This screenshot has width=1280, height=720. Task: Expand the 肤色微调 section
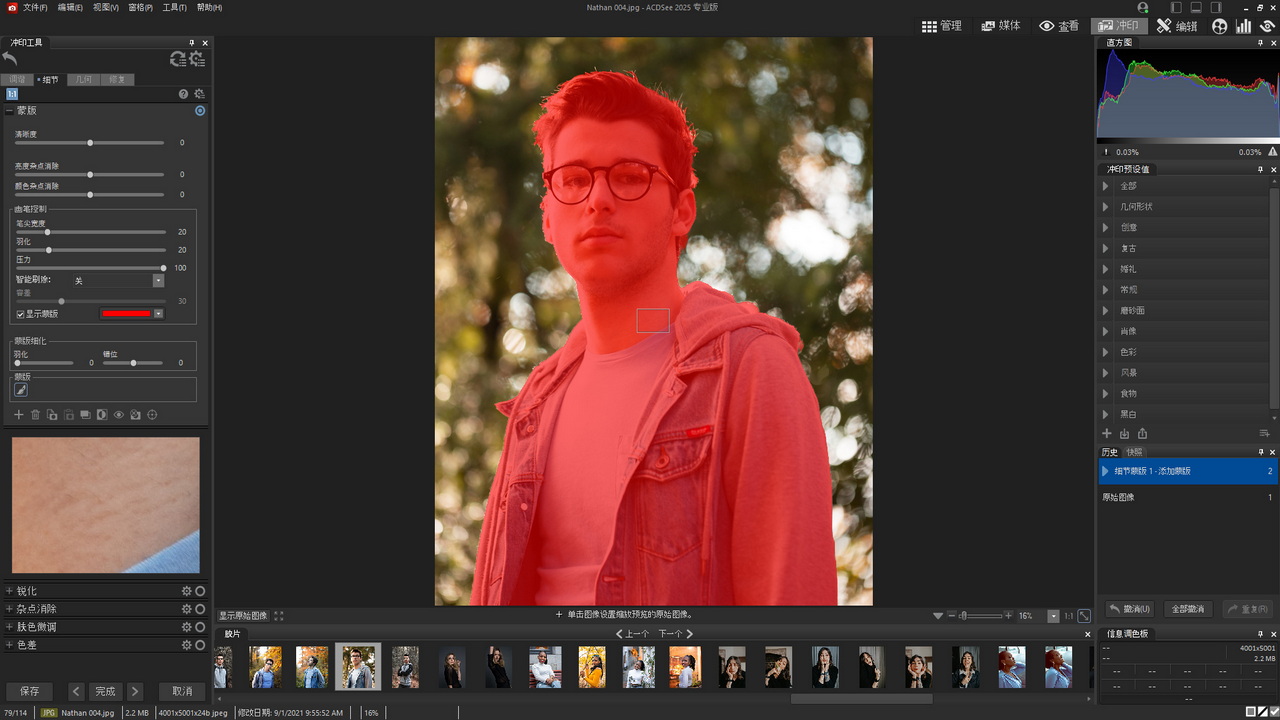coord(10,627)
